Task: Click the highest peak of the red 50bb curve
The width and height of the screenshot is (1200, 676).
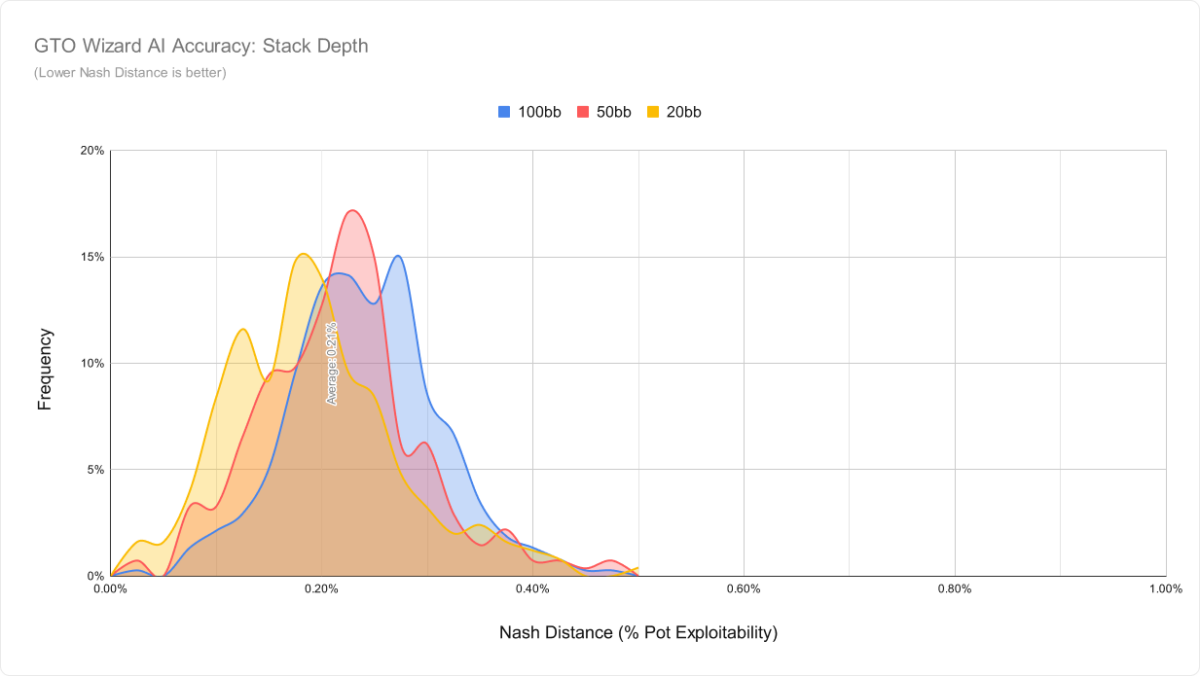Action: [352, 211]
